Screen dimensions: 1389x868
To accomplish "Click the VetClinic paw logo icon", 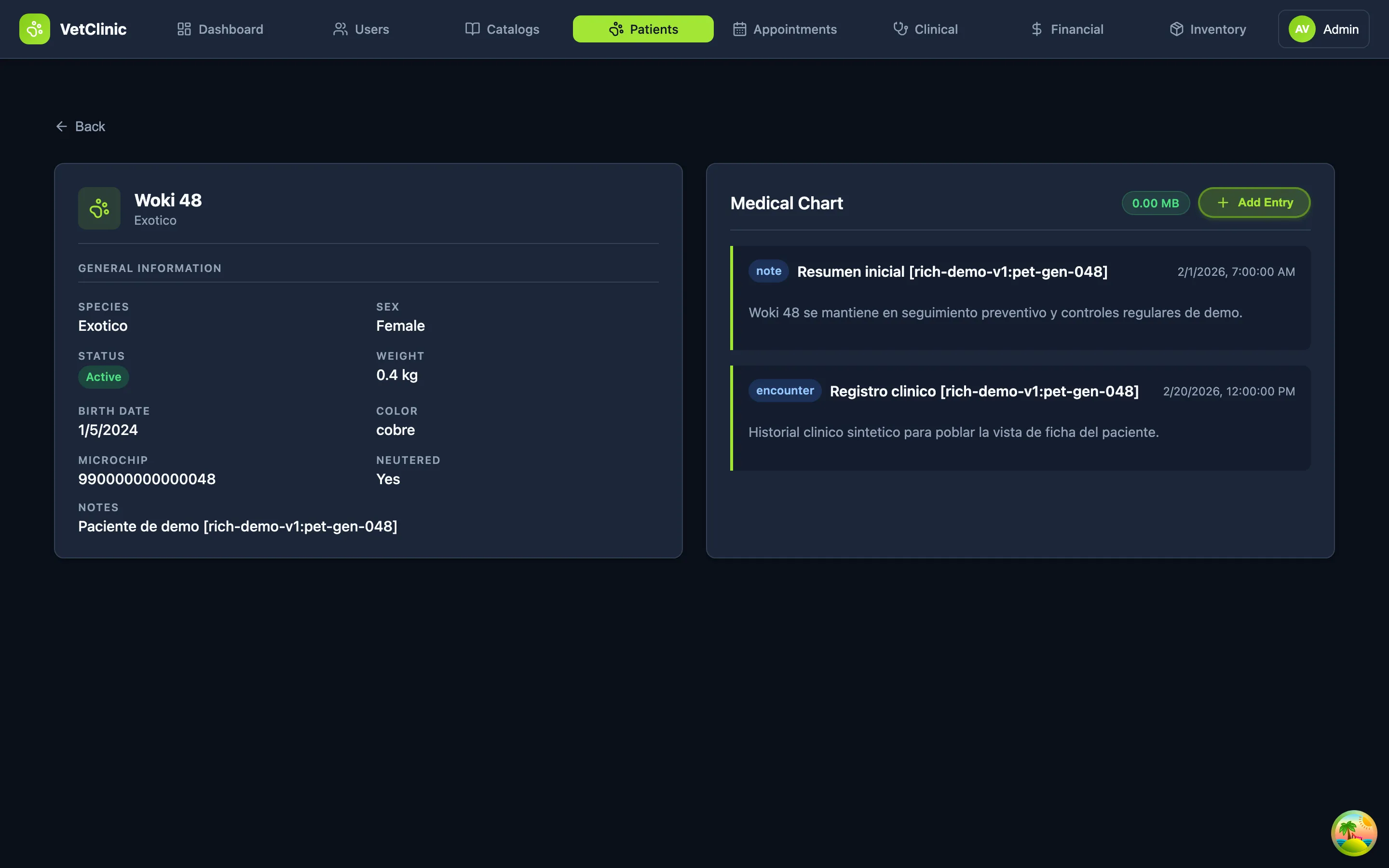I will coord(34,29).
